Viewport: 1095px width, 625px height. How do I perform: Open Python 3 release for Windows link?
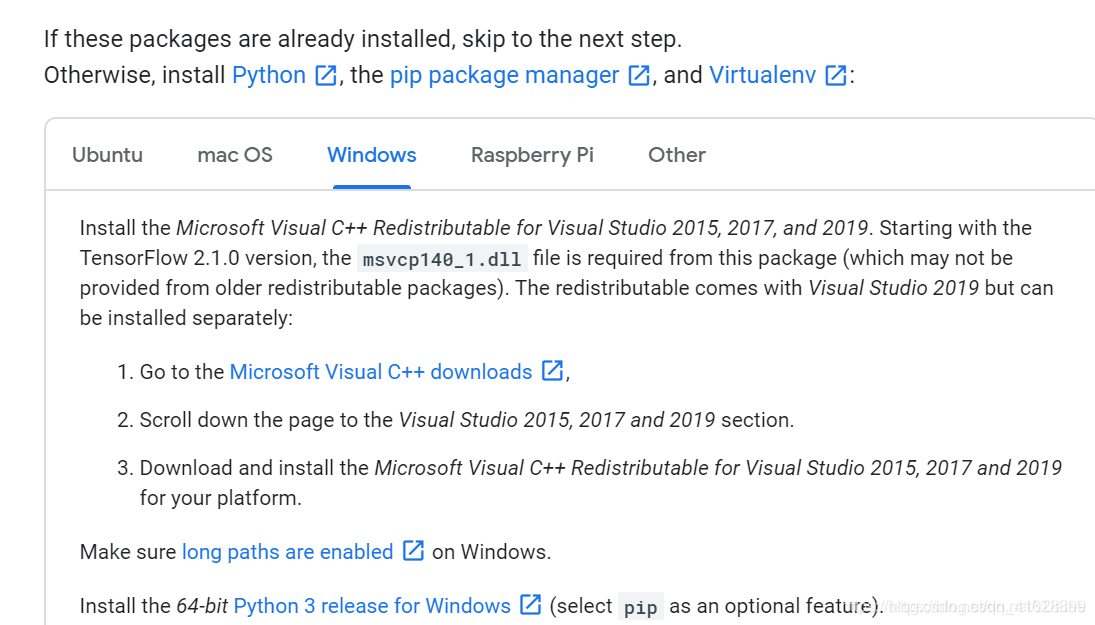(x=372, y=605)
